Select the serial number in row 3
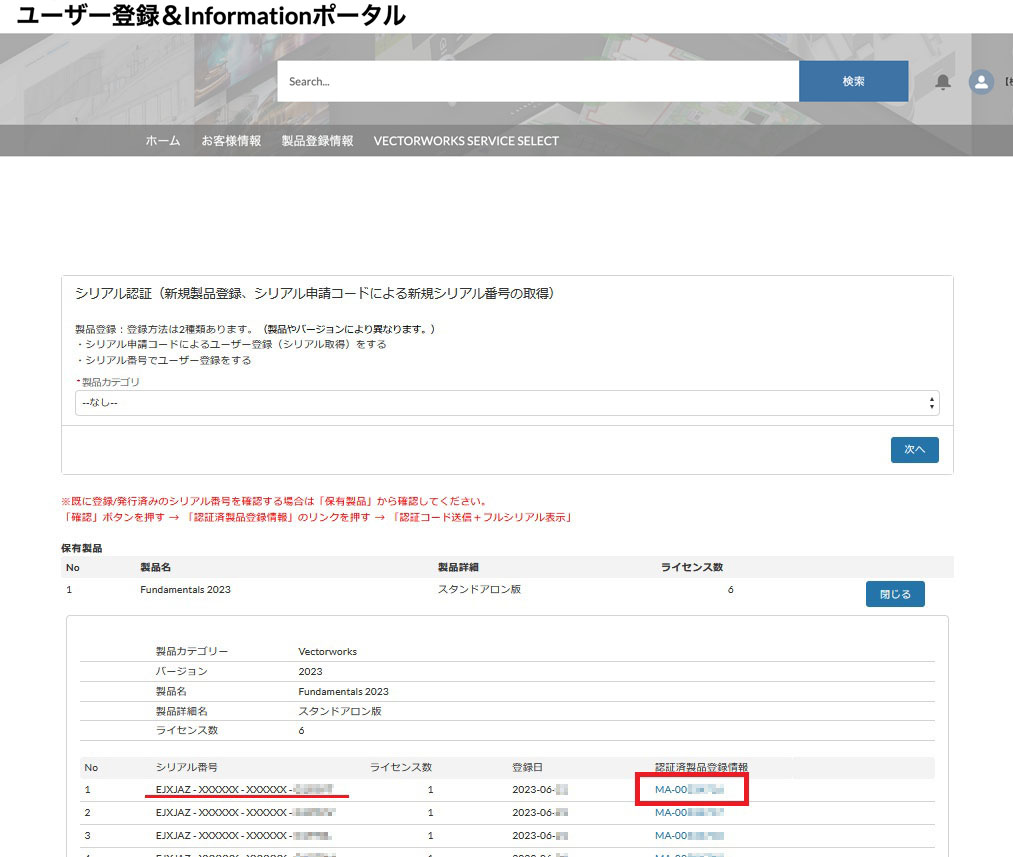Viewport: 1013px width, 857px height. click(244, 836)
